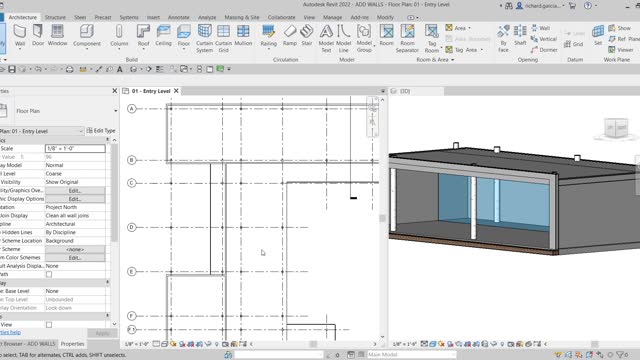Viewport: 640px width, 360px height.
Task: Select the Room Separator tool
Action: [x=407, y=38]
